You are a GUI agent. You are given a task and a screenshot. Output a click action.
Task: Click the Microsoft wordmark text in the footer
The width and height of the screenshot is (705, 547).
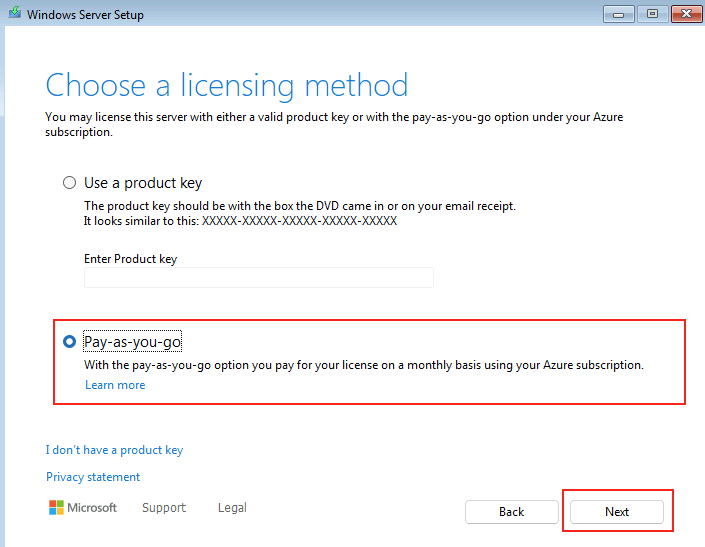pyautogui.click(x=92, y=507)
